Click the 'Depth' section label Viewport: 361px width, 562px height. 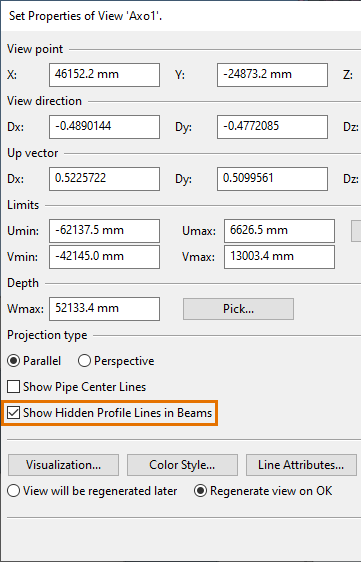(x=23, y=283)
